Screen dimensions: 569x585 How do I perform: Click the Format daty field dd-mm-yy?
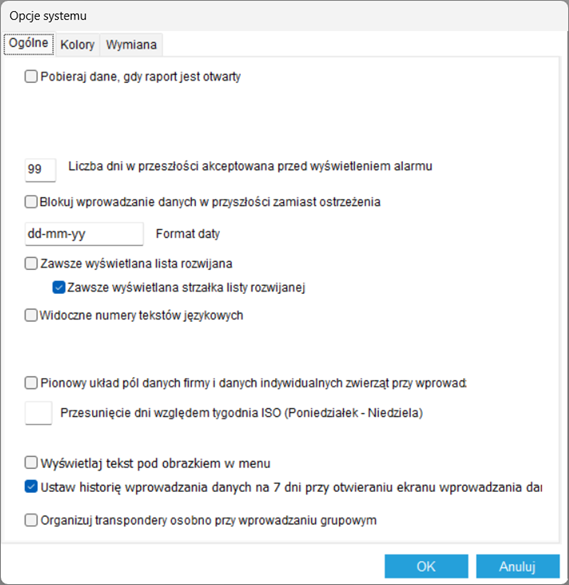(x=84, y=234)
